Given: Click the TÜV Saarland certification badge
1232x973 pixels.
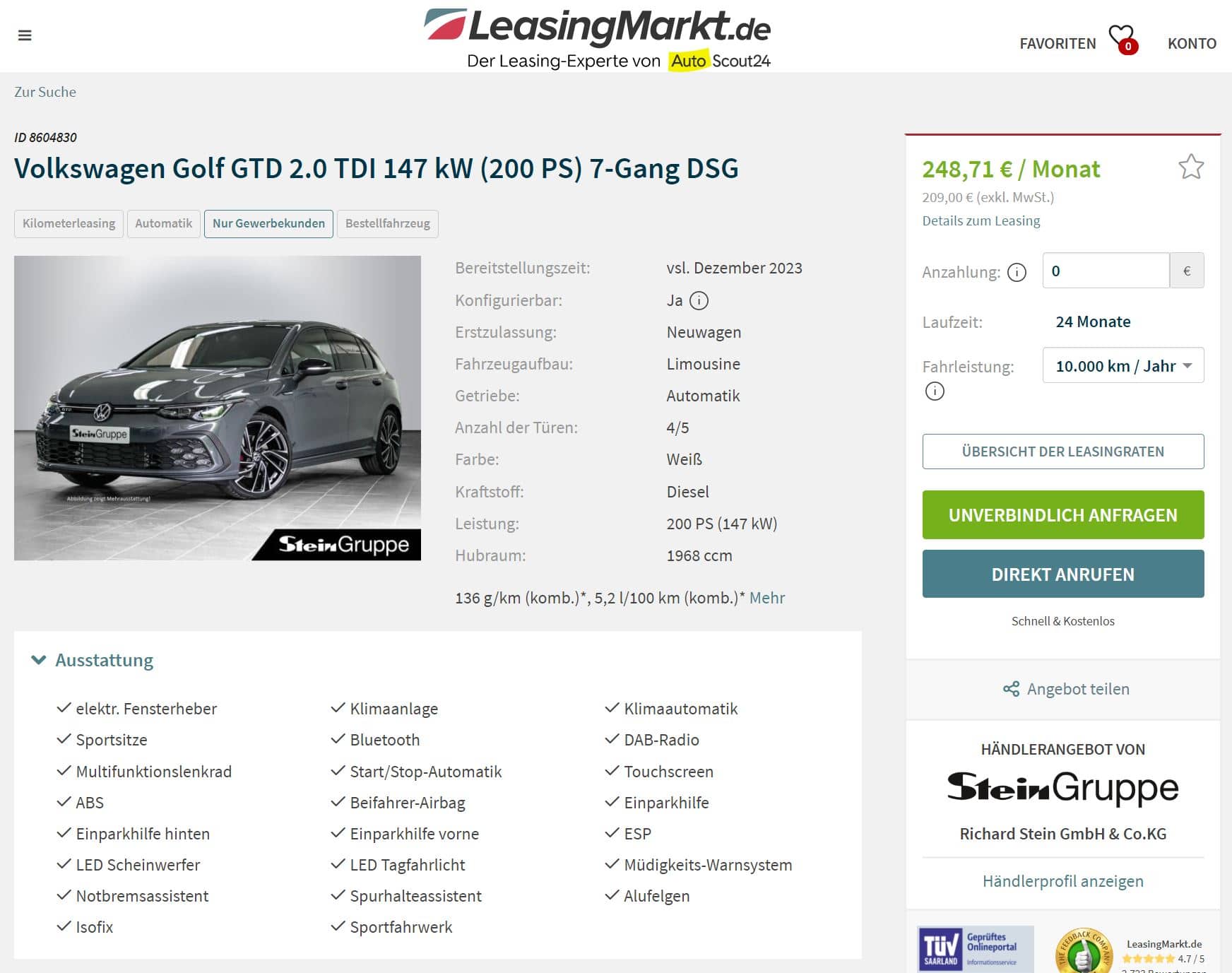Looking at the screenshot, I should pos(975,949).
